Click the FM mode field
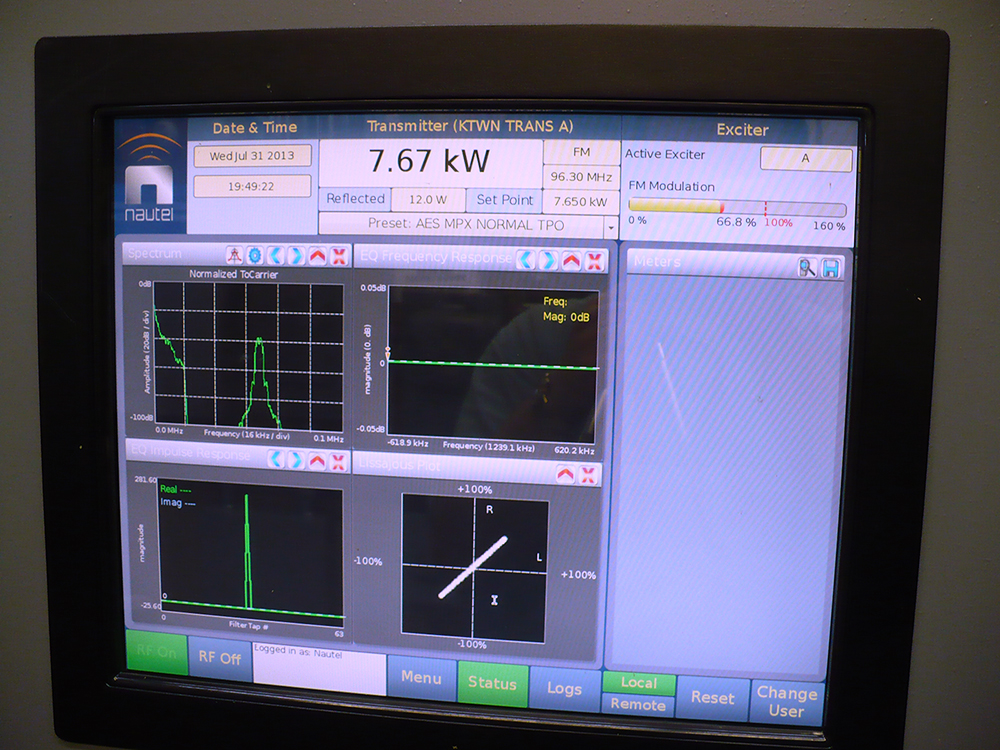Viewport: 1000px width, 750px height. click(x=581, y=152)
